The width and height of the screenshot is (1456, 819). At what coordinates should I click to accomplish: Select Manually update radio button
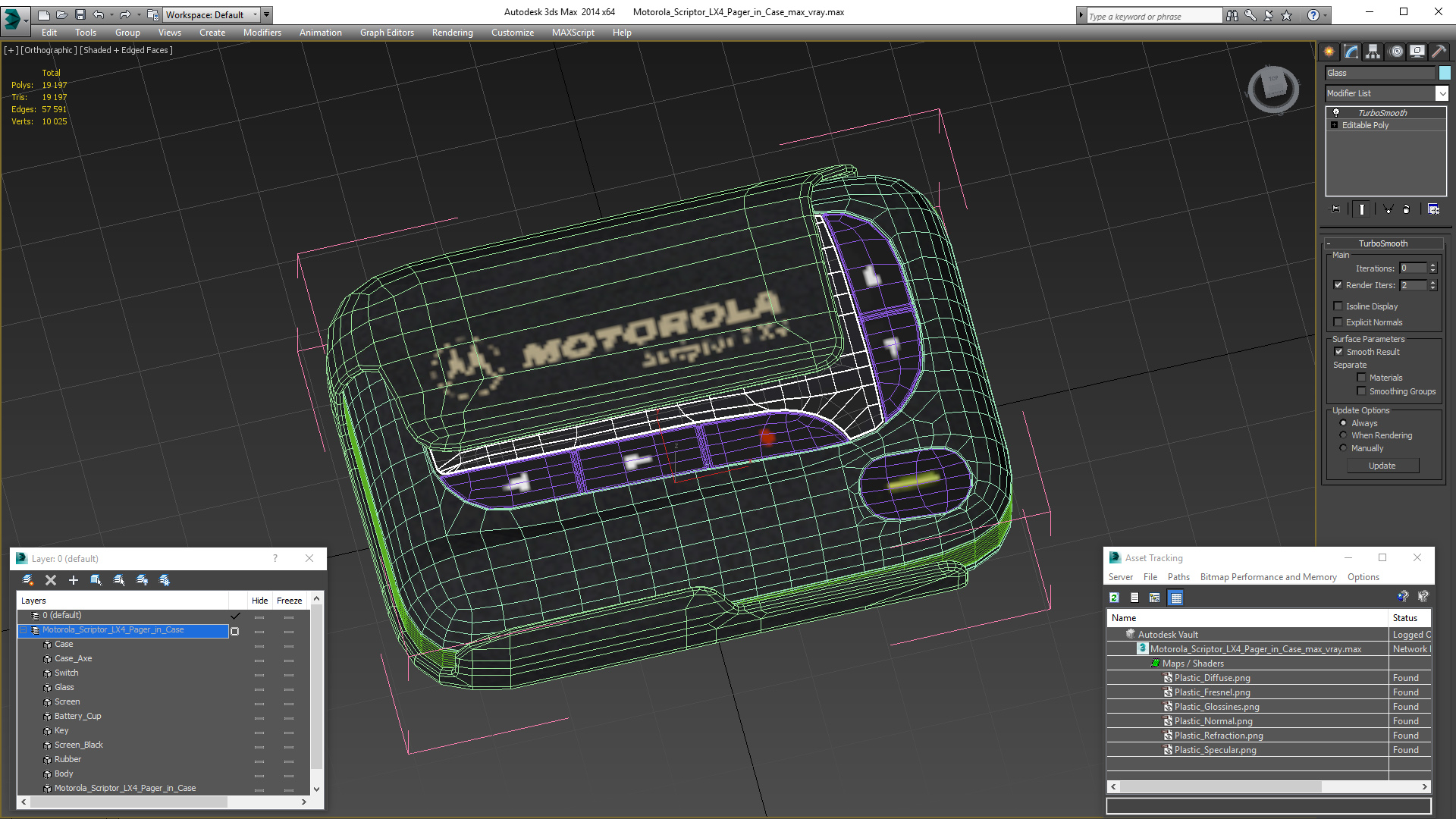pos(1344,448)
